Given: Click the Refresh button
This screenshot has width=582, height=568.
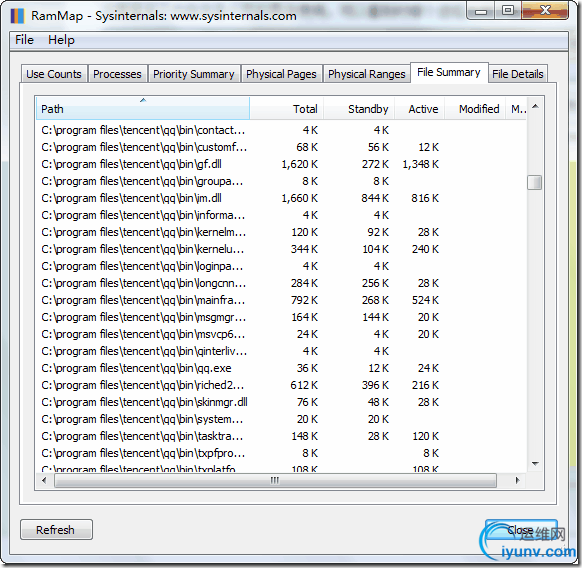Looking at the screenshot, I should 56,529.
